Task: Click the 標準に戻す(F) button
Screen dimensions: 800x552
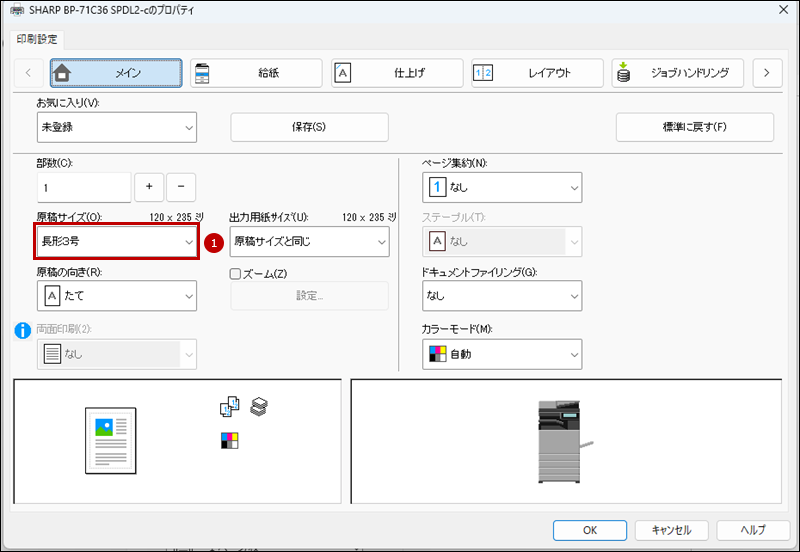Action: [694, 127]
